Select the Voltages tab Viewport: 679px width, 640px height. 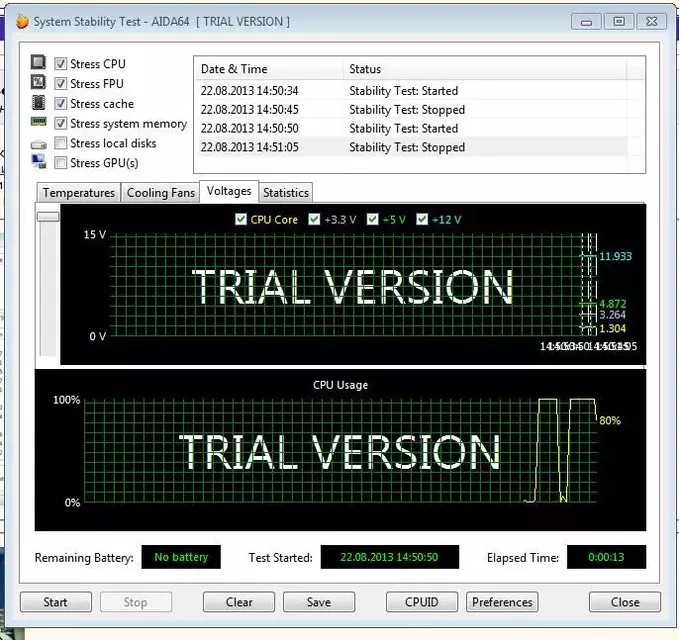229,191
